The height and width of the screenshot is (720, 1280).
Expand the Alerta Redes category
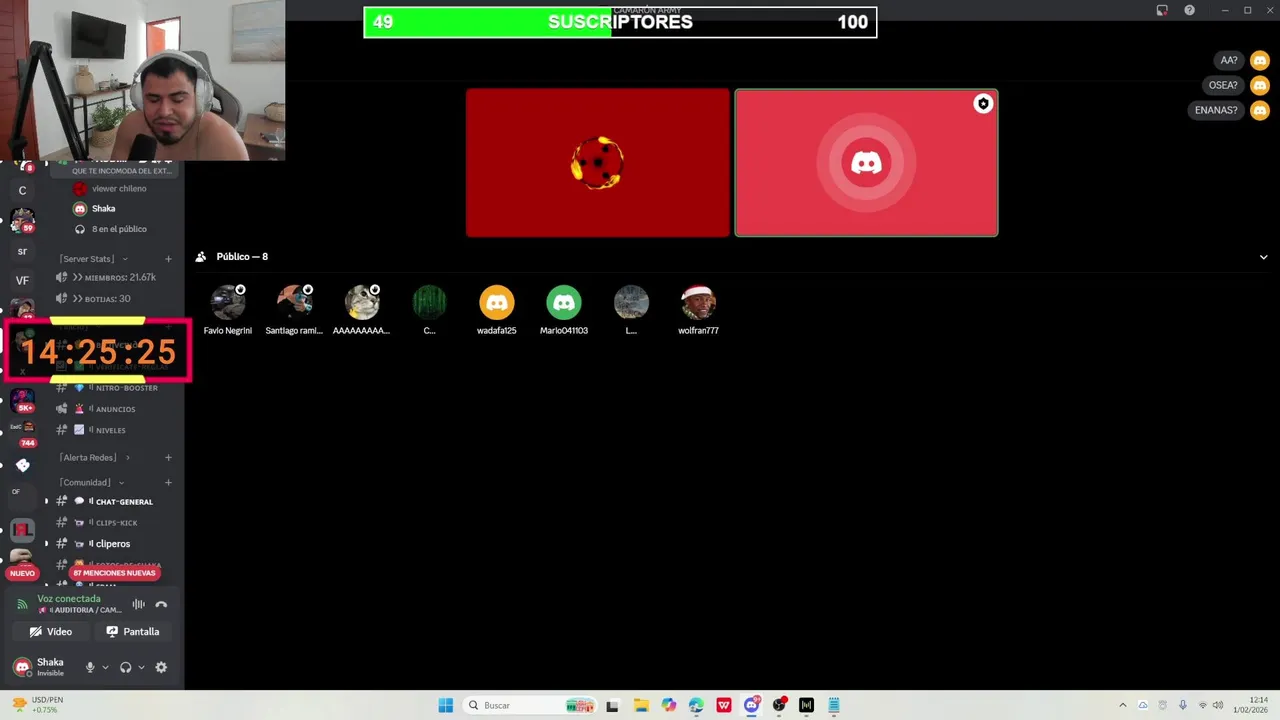tap(94, 457)
